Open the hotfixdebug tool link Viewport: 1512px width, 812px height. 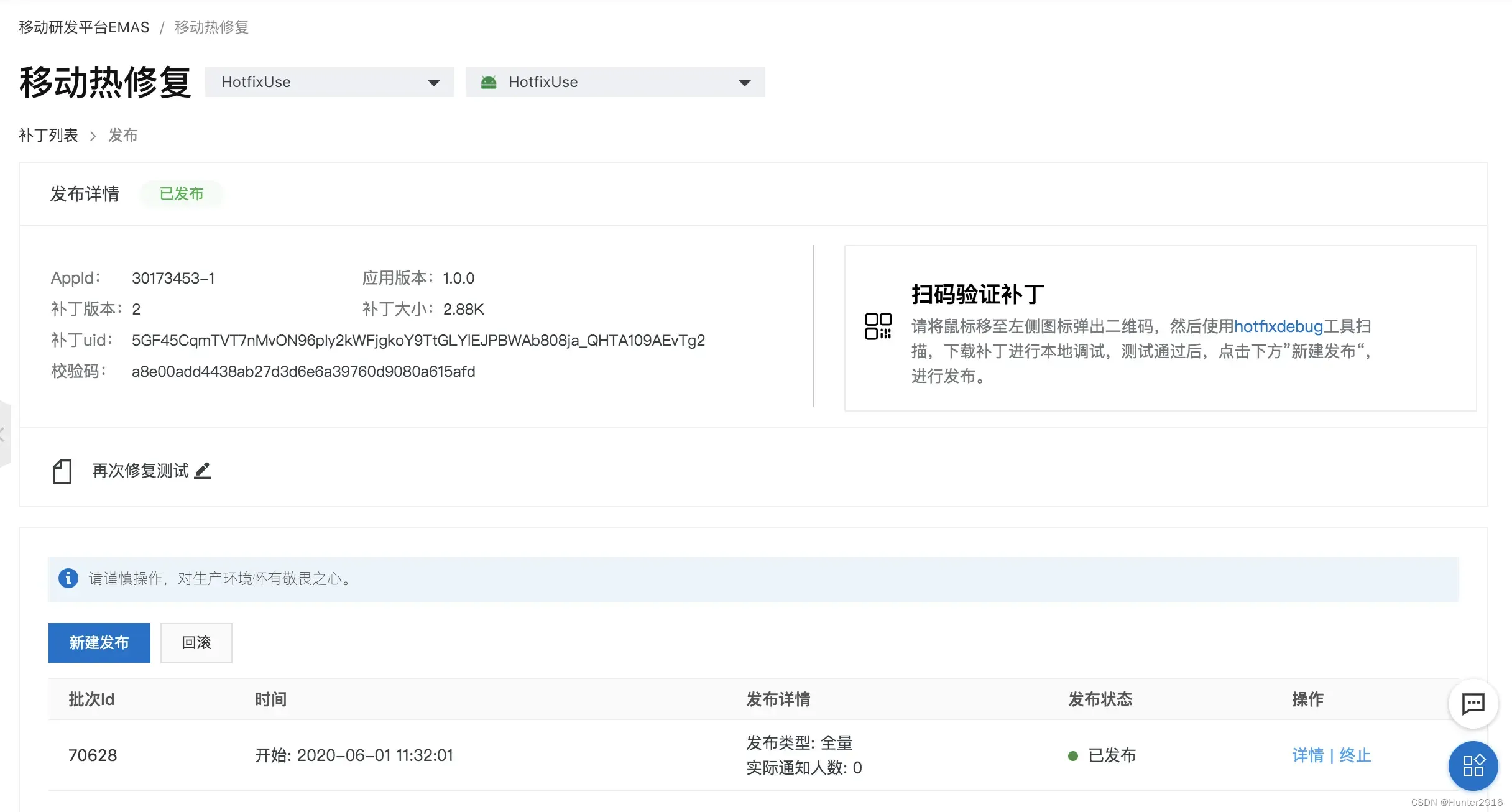(1278, 326)
